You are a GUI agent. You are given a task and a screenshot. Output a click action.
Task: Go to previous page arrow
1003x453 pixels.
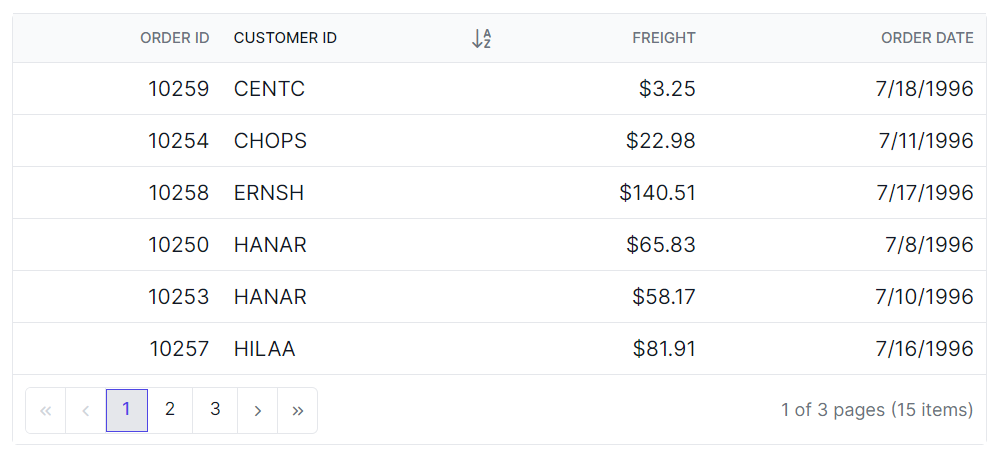[x=86, y=410]
